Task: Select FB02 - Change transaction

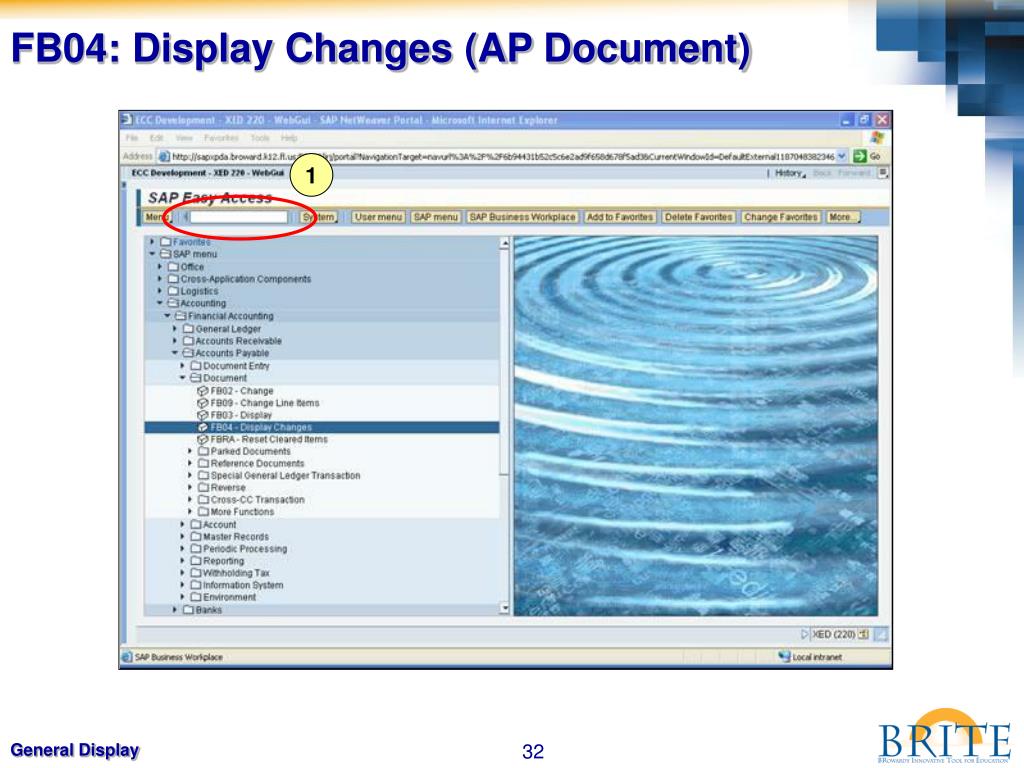Action: pyautogui.click(x=242, y=391)
